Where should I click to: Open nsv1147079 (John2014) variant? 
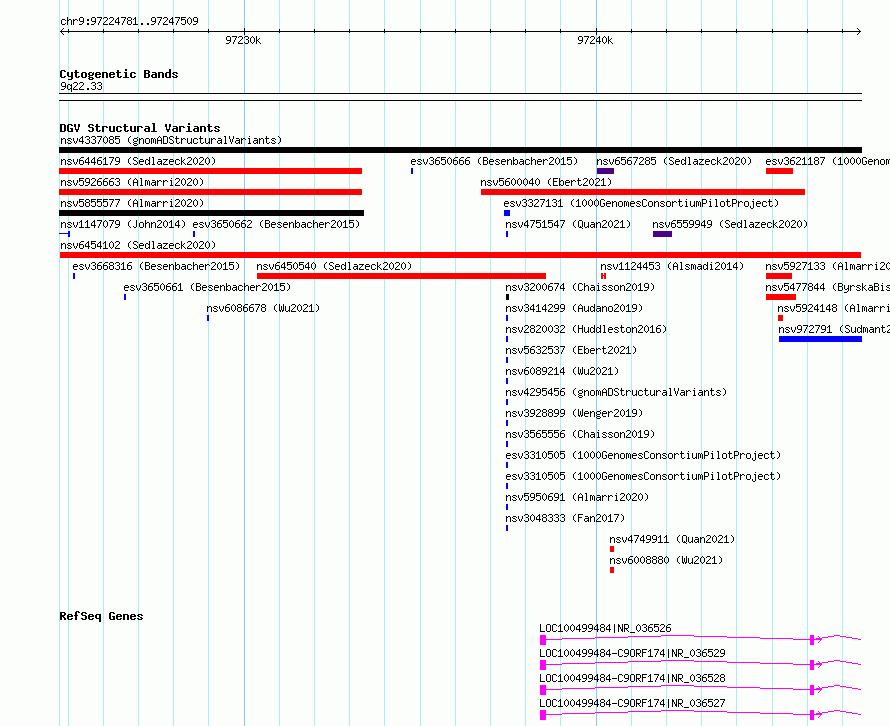tap(123, 224)
